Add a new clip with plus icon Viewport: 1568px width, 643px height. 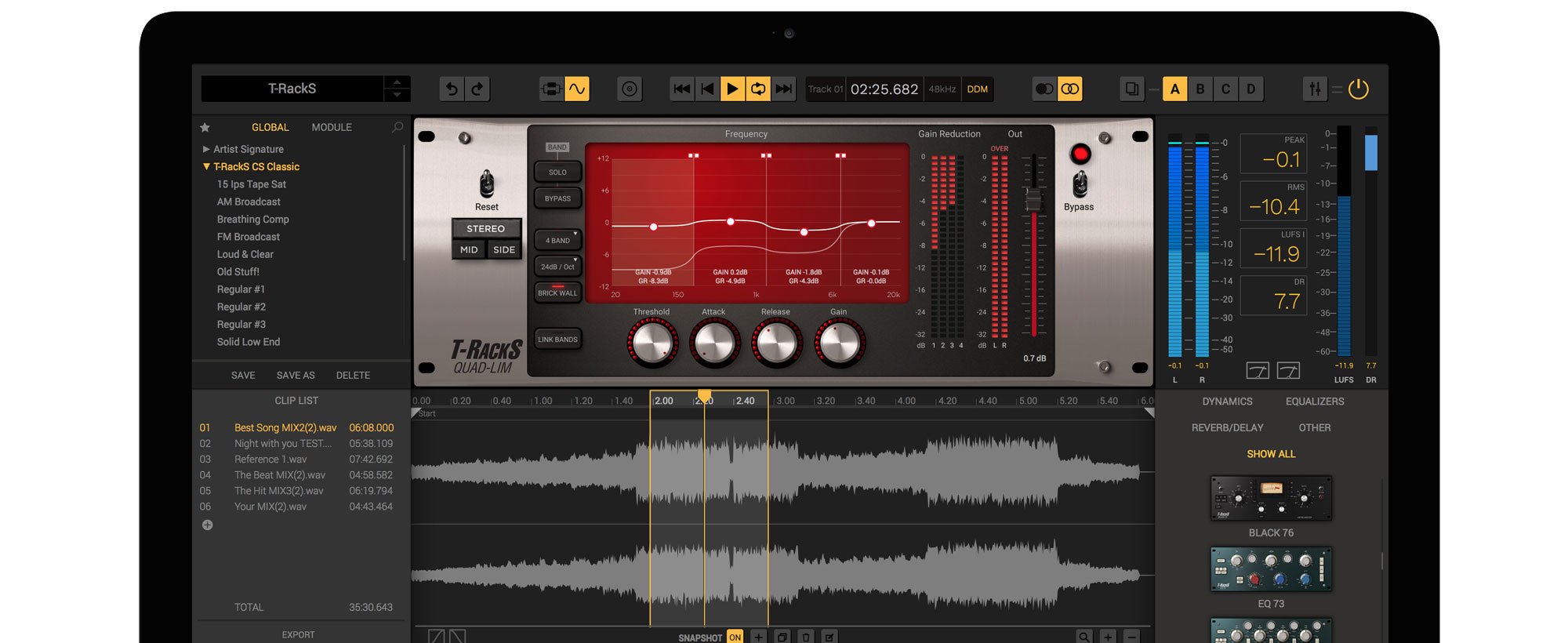coord(207,525)
